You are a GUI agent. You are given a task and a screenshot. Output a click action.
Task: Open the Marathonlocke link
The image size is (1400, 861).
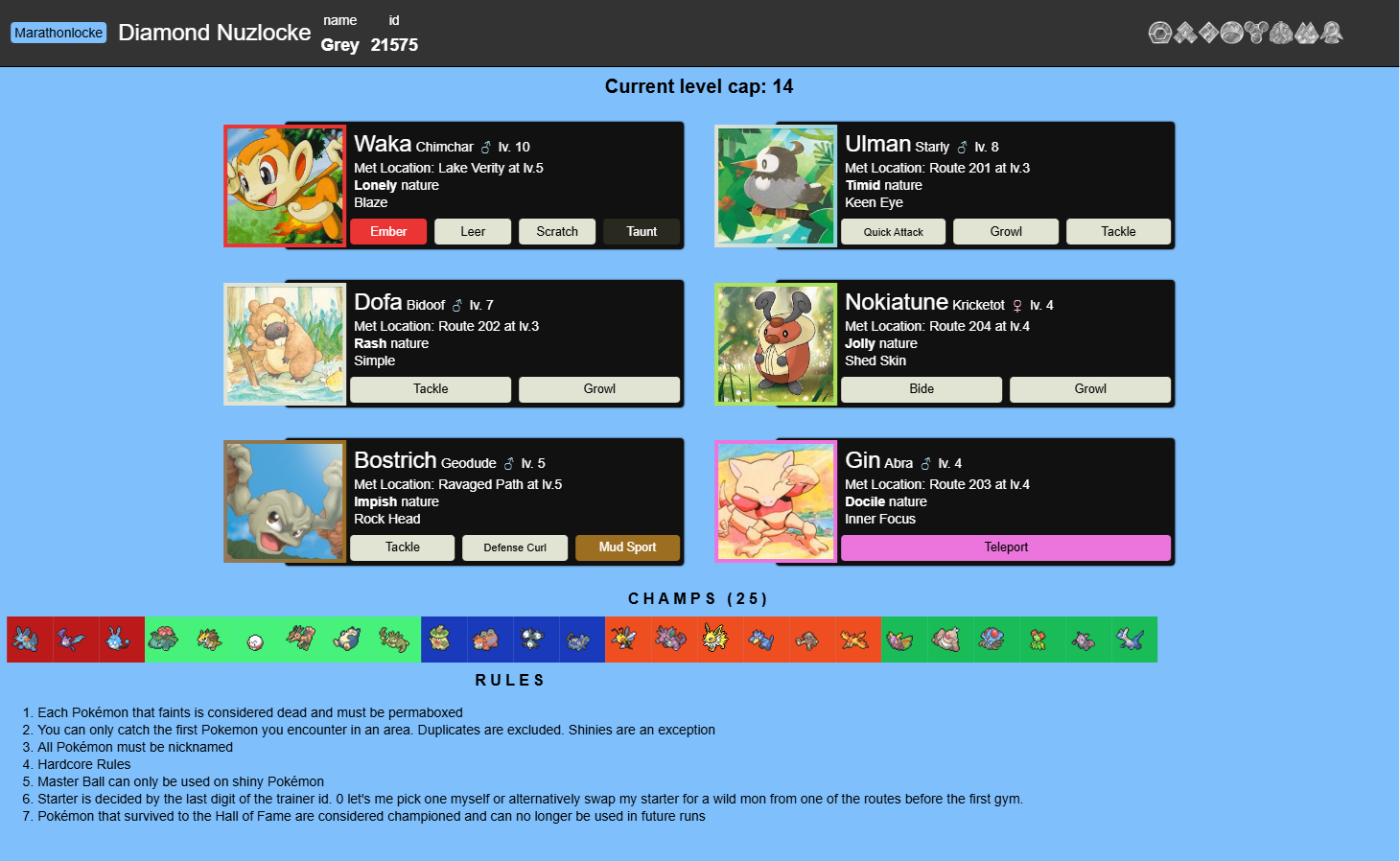(58, 33)
